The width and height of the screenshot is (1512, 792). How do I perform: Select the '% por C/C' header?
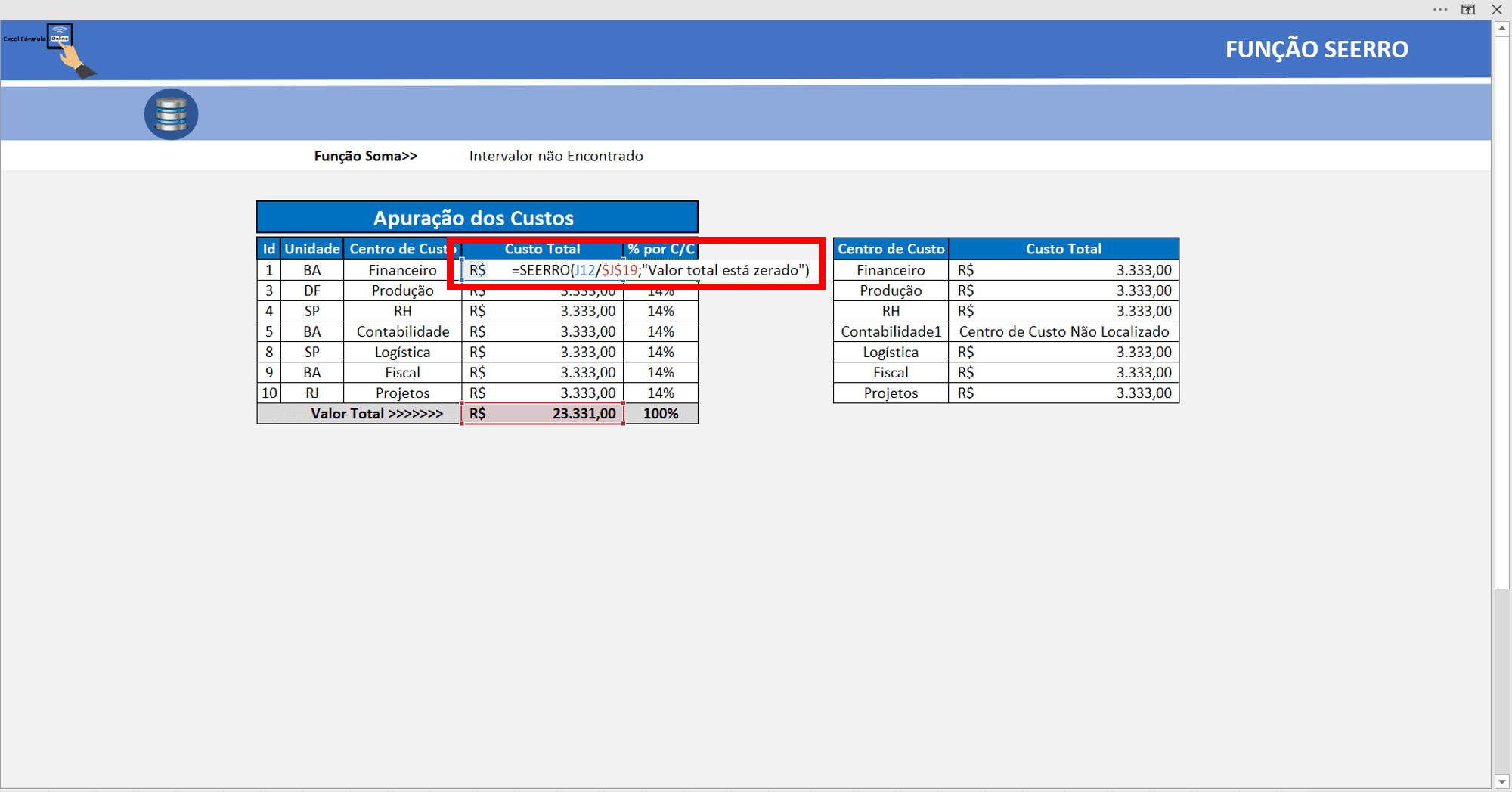pyautogui.click(x=661, y=249)
